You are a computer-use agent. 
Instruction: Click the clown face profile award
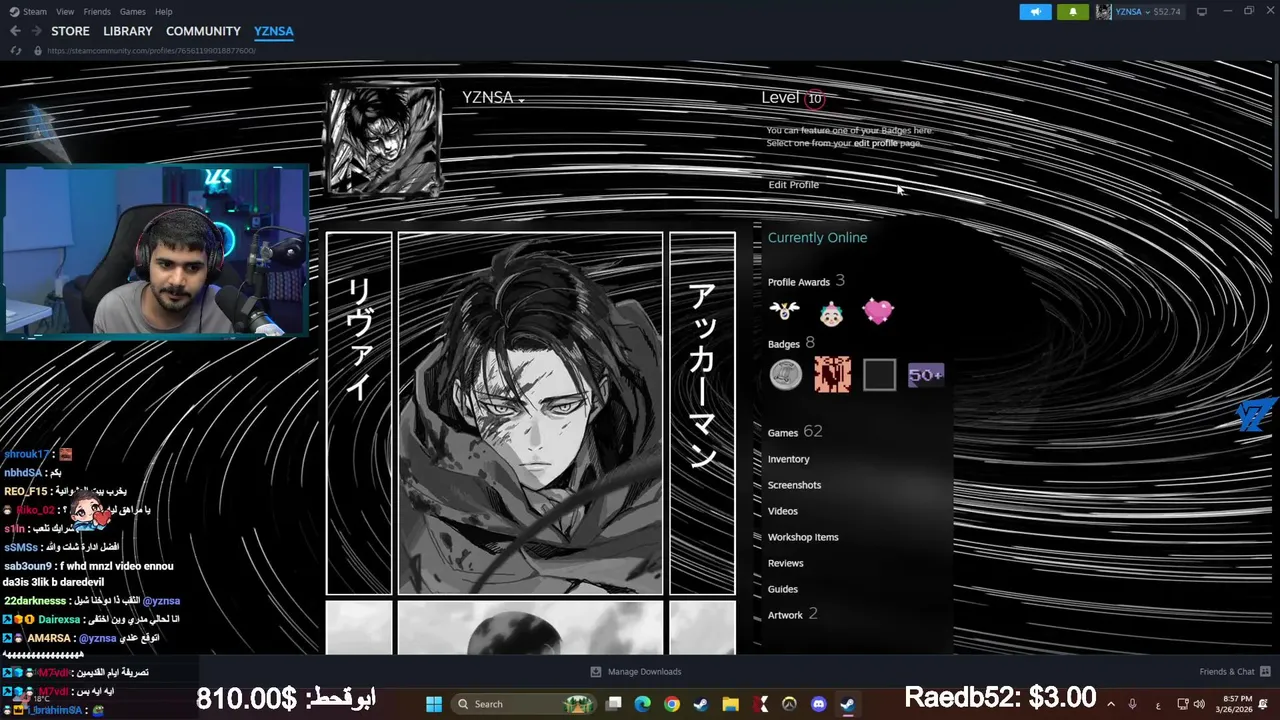point(831,312)
